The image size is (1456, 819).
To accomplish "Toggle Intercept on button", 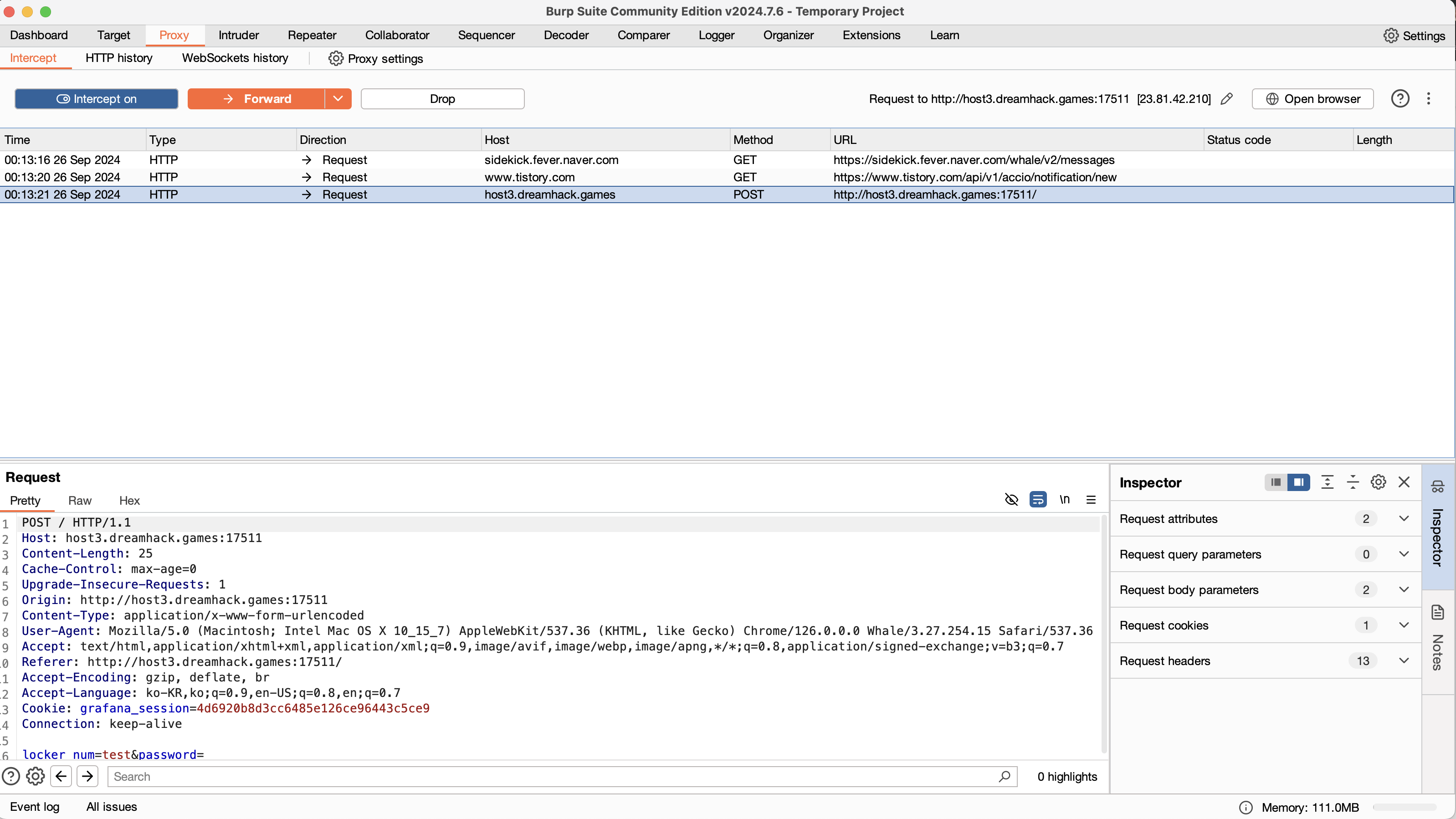I will pos(96,99).
